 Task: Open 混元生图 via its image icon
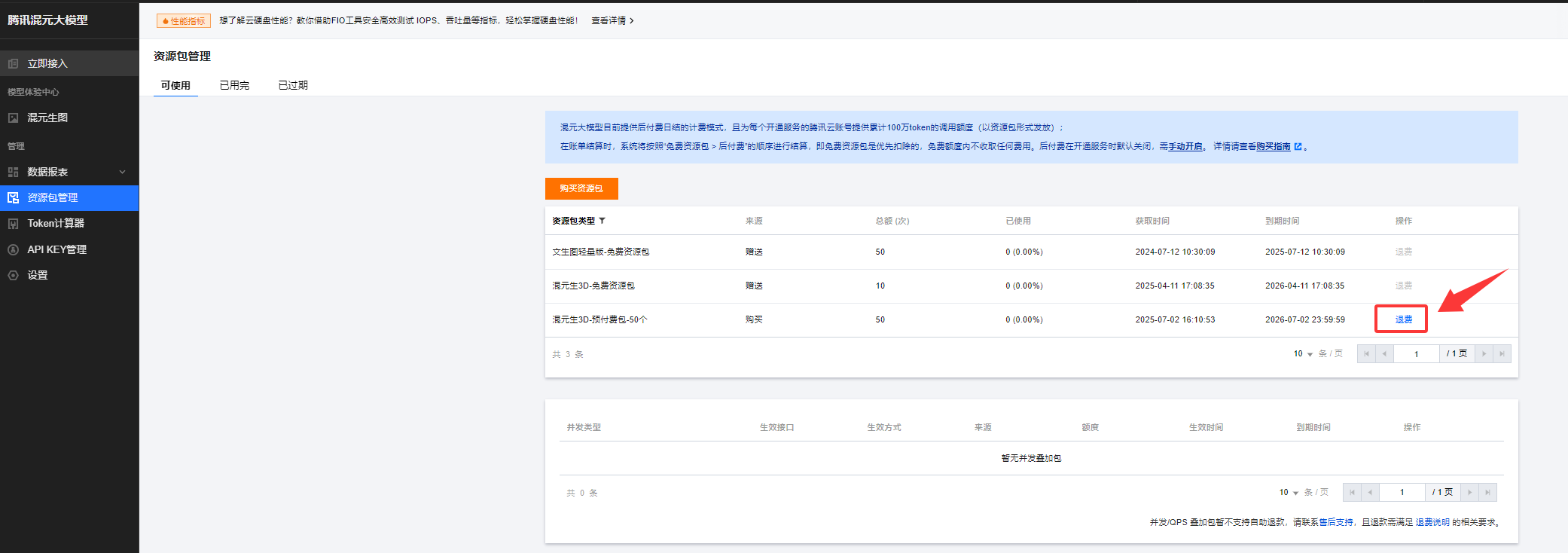pos(13,118)
